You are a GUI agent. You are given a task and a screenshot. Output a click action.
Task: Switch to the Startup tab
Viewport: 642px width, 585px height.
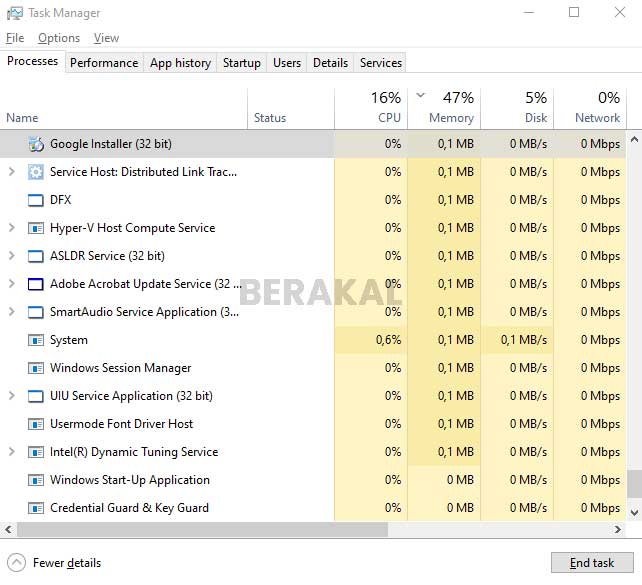242,63
